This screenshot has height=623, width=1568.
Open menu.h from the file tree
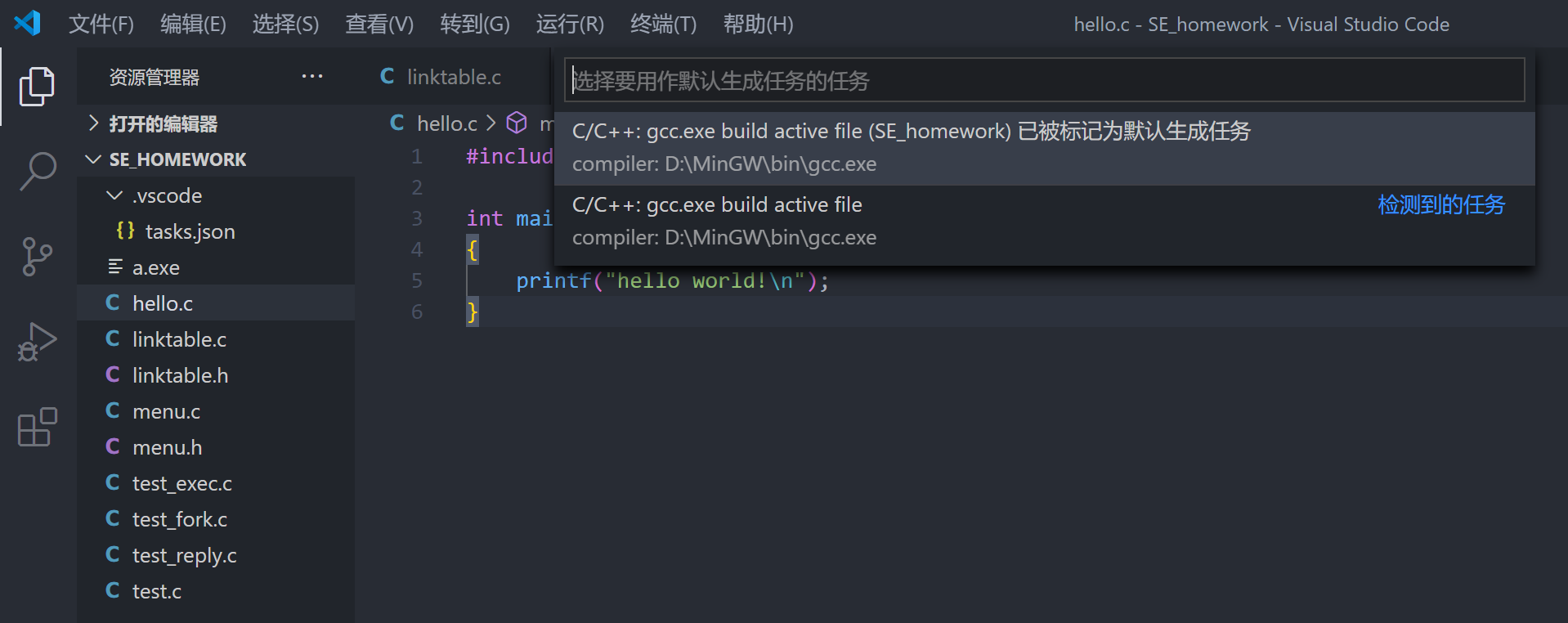click(167, 447)
